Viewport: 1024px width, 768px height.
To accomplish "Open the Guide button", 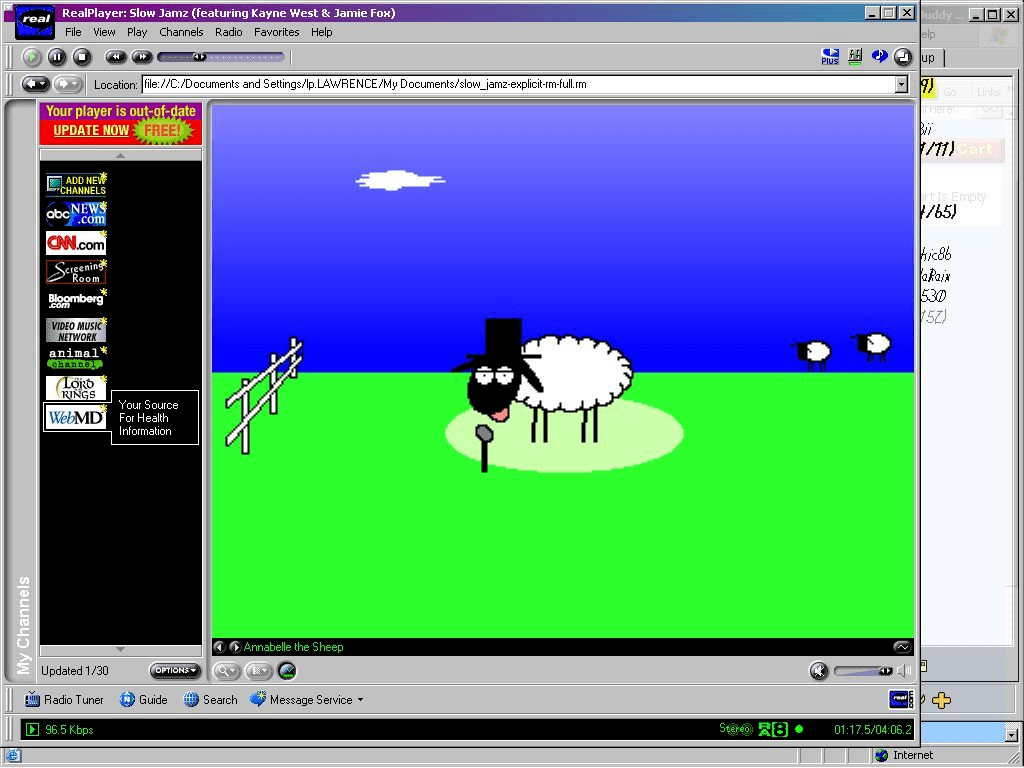I will [x=144, y=699].
